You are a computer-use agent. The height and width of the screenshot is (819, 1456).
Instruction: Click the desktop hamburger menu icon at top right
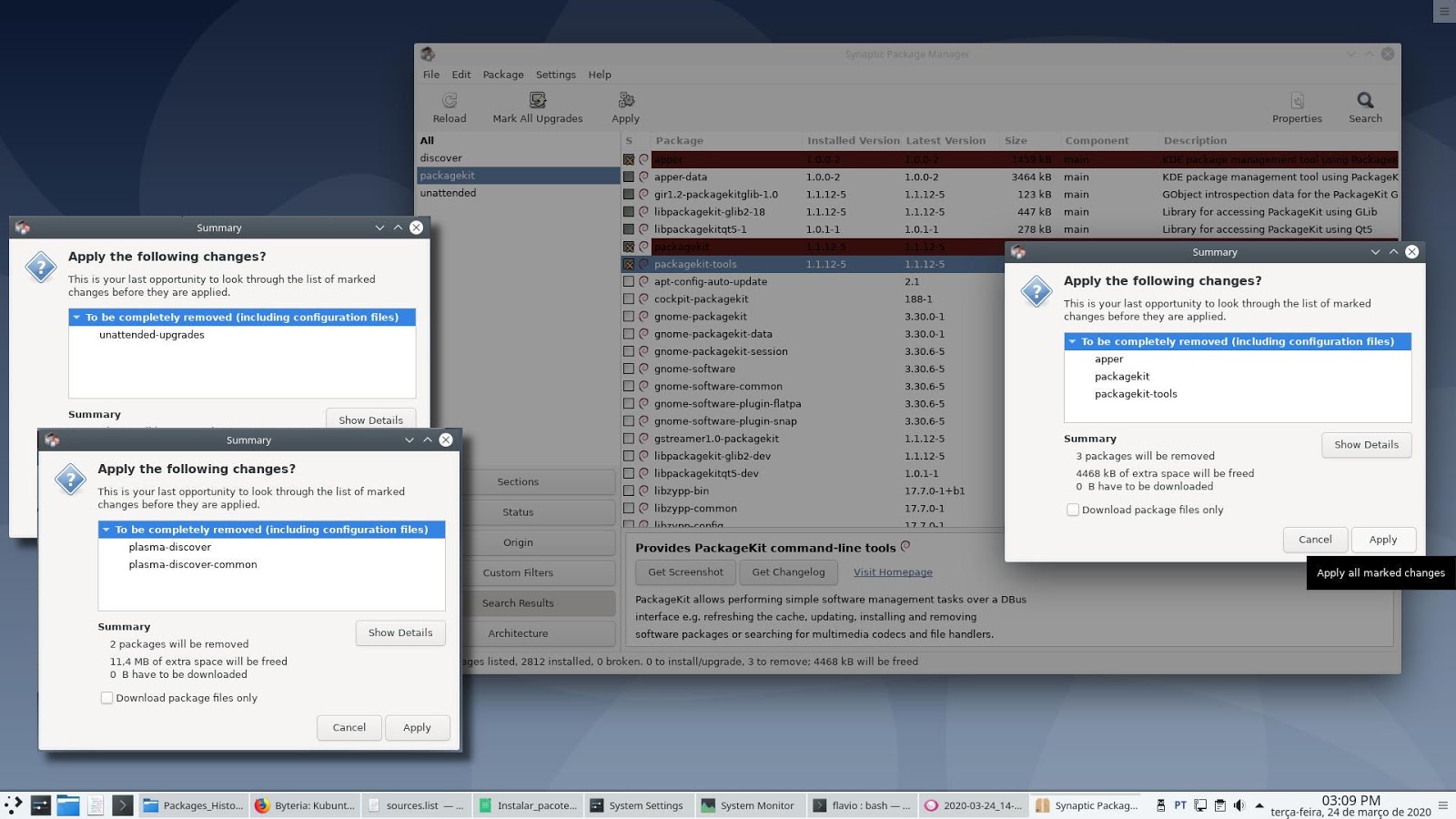(1444, 11)
